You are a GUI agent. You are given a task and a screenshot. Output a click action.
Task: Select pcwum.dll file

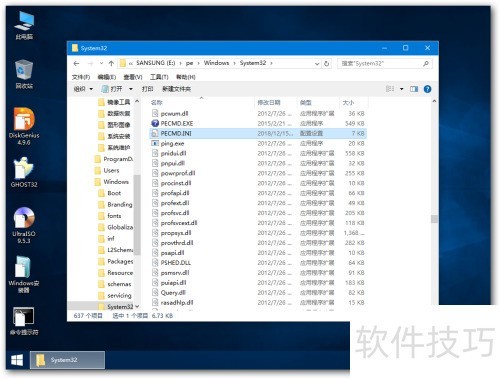[x=174, y=114]
